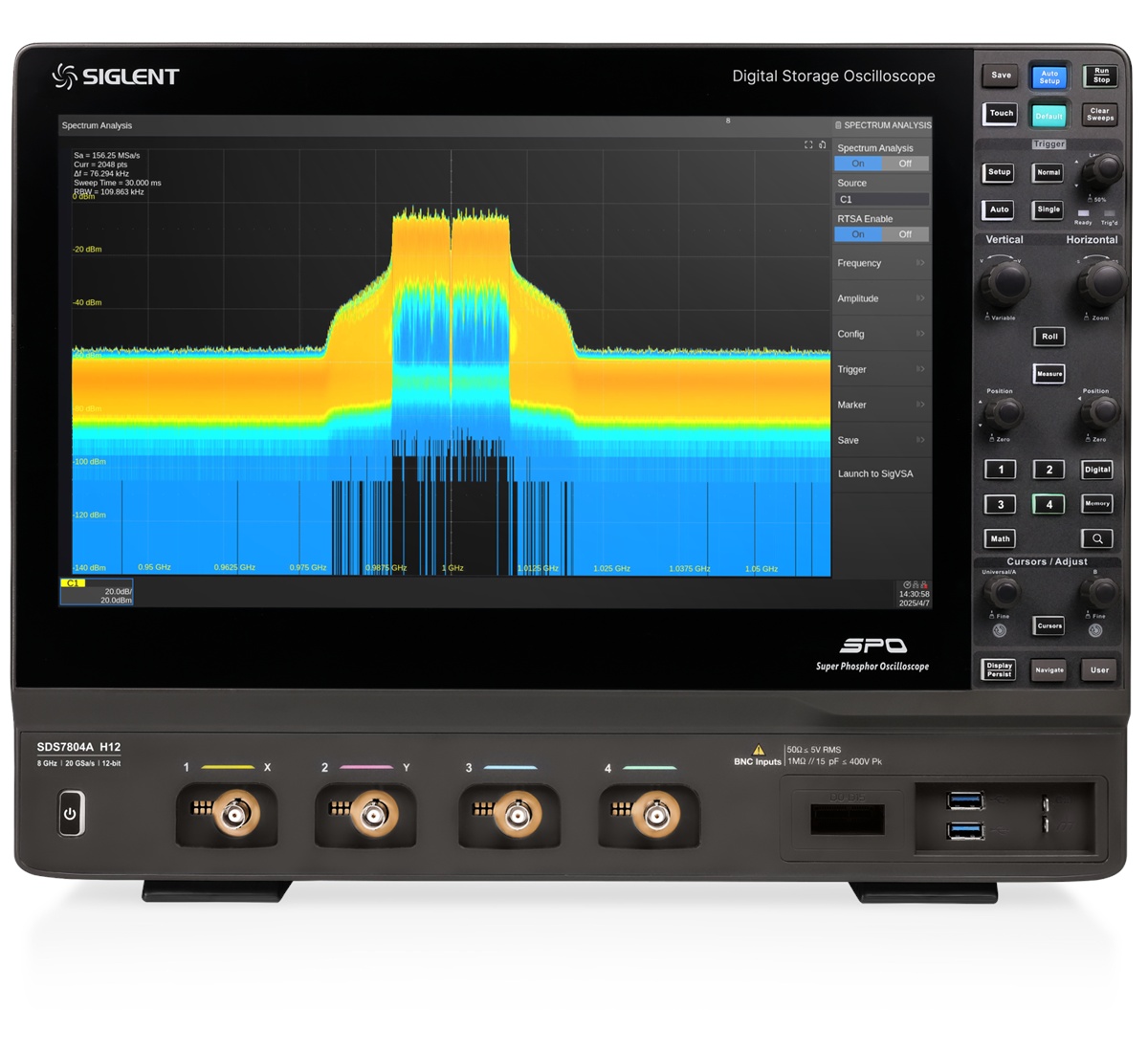
Task: Enable channel 4 with its lit button
Action: (x=1049, y=504)
